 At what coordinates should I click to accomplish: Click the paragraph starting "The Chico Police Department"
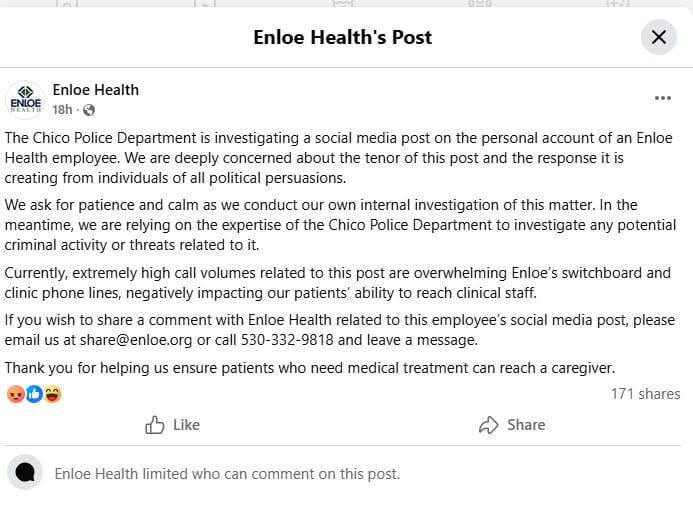coord(340,157)
